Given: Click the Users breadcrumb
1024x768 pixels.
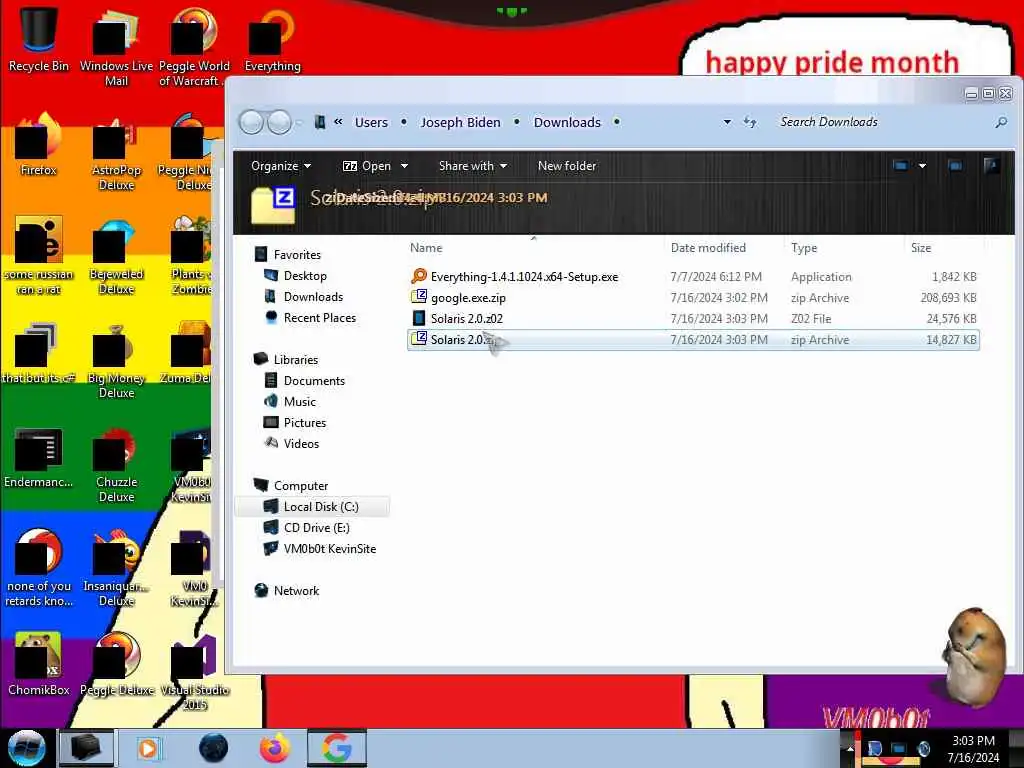Looking at the screenshot, I should (x=371, y=122).
